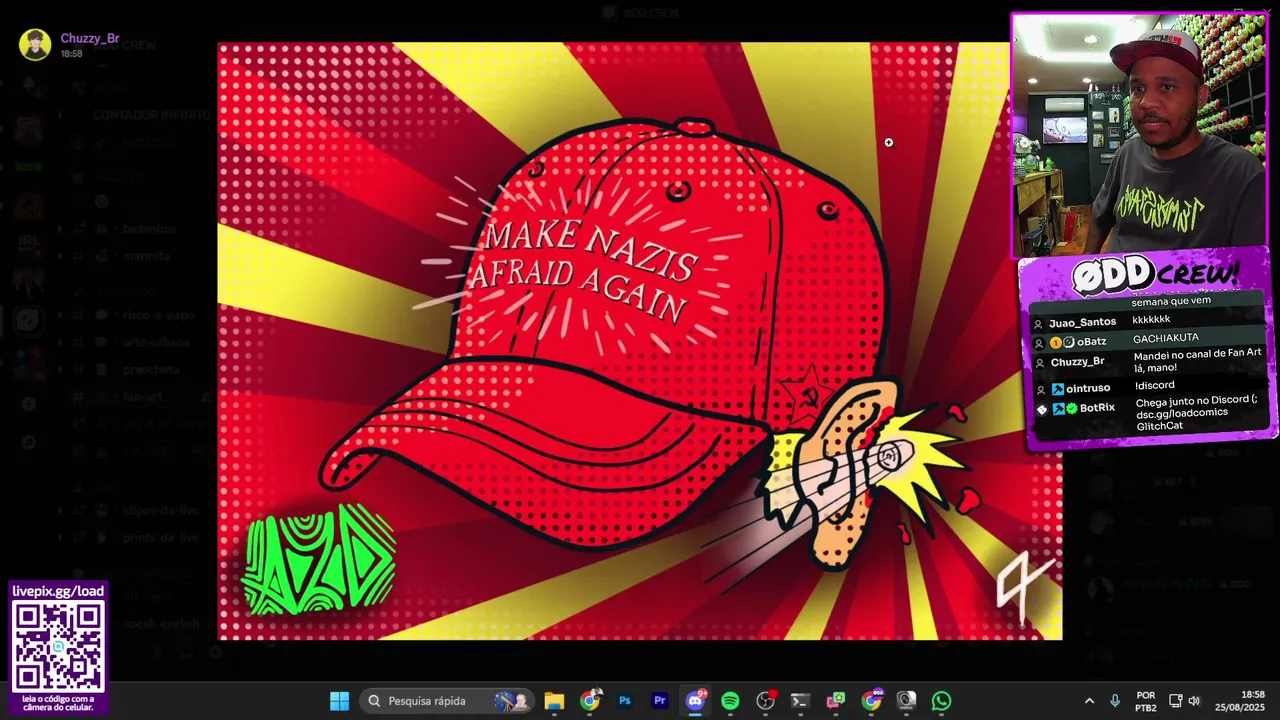This screenshot has width=1280, height=720.
Task: Select the dimmed clipes-da-live channel in Discord
Action: [x=160, y=510]
